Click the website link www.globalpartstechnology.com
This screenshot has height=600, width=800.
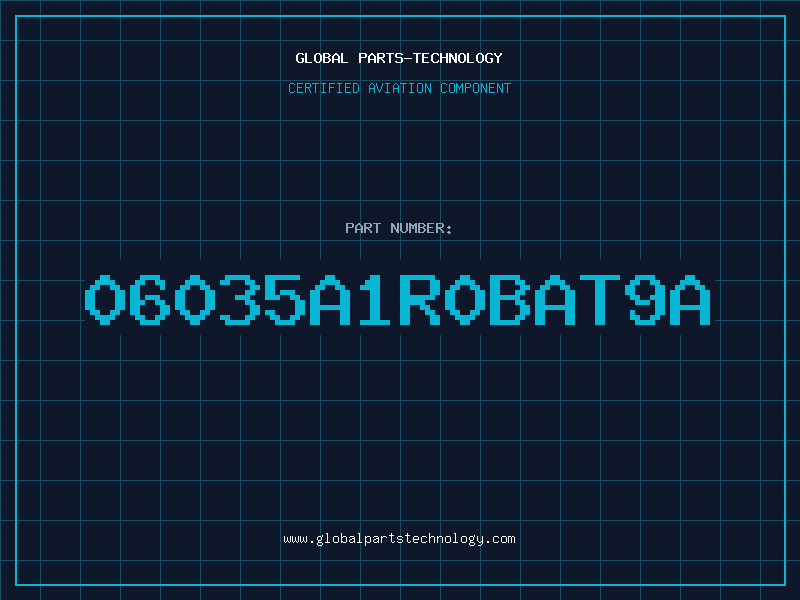pos(399,539)
